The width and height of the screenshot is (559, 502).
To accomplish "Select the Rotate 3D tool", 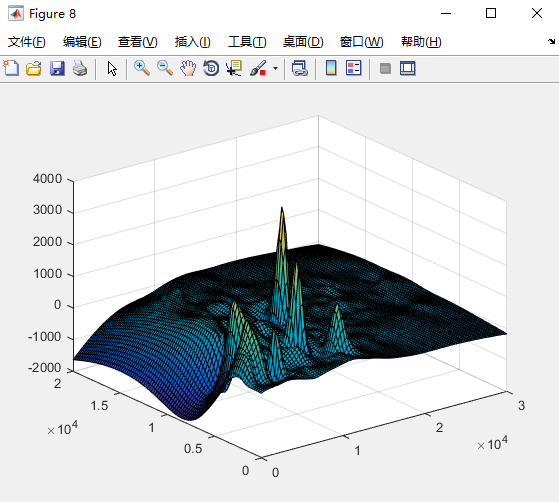I will point(211,68).
